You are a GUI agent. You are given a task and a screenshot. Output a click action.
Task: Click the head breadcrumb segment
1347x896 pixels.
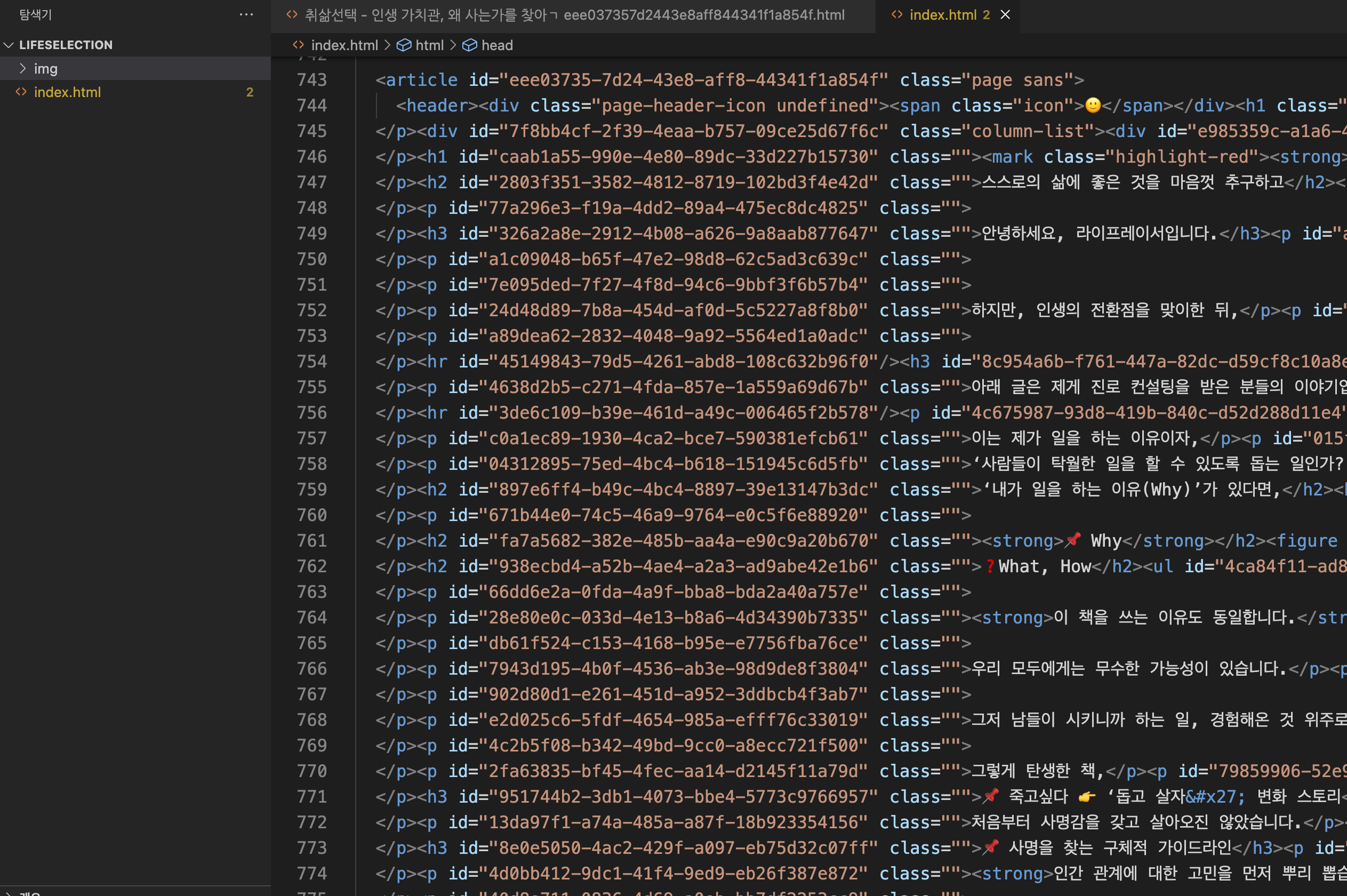pyautogui.click(x=497, y=45)
